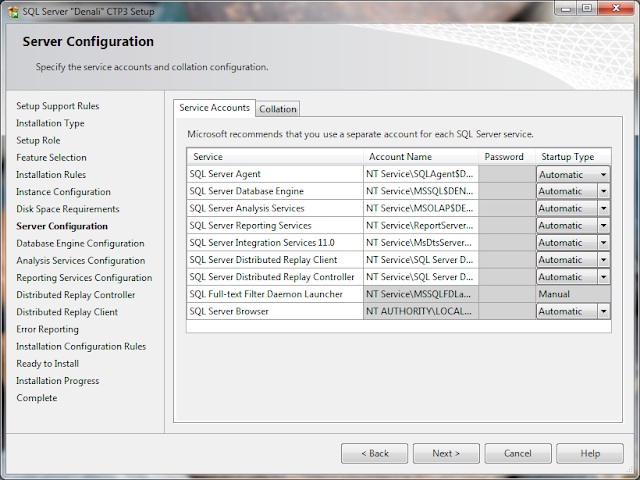Viewport: 640px width, 480px height.
Task: Click the Account Name column header
Action: (x=421, y=157)
